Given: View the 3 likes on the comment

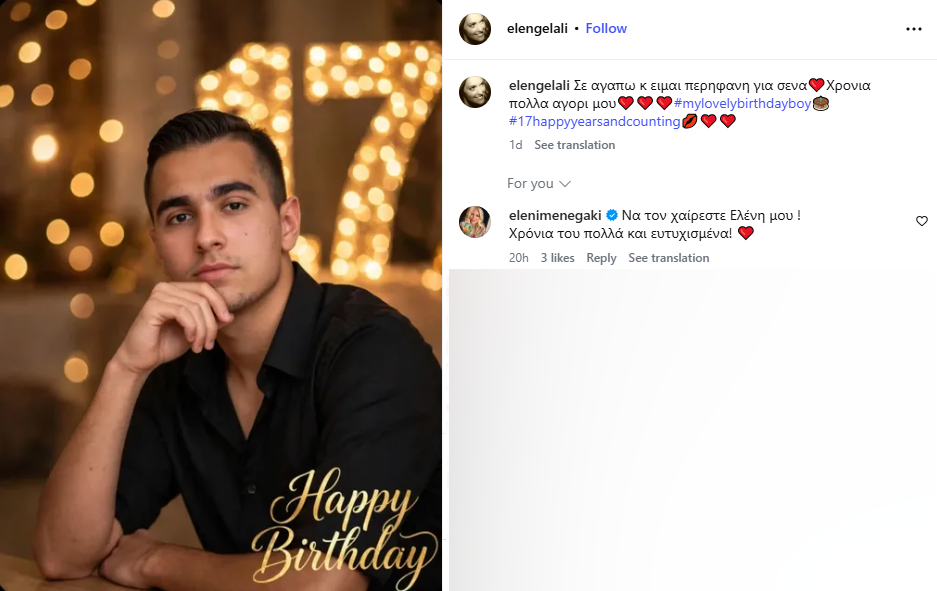Looking at the screenshot, I should [x=558, y=258].
